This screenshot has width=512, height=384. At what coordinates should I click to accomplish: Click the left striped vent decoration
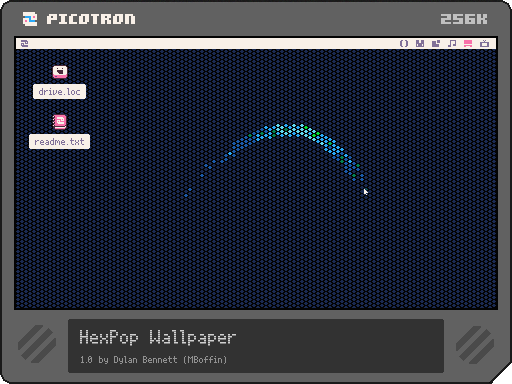click(37, 344)
